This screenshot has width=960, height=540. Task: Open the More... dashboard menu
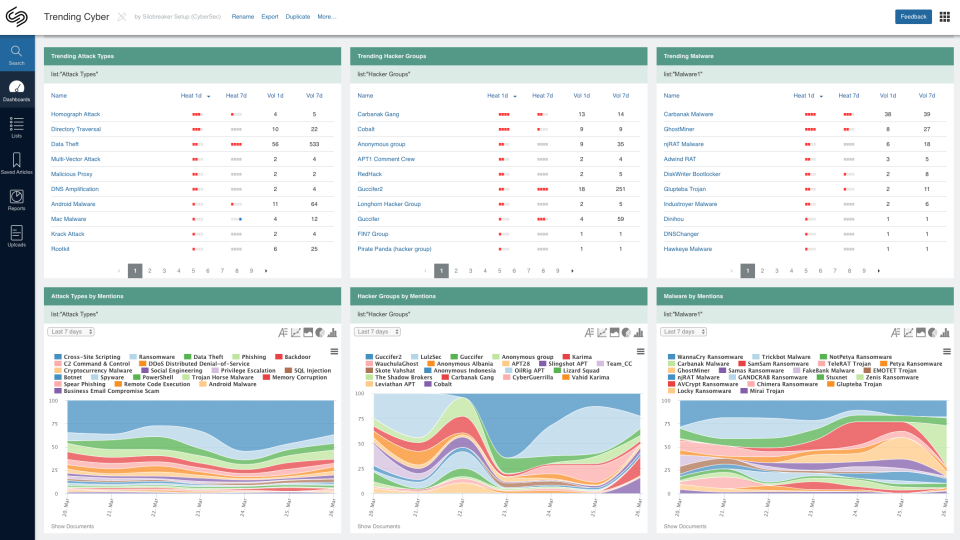(x=326, y=17)
